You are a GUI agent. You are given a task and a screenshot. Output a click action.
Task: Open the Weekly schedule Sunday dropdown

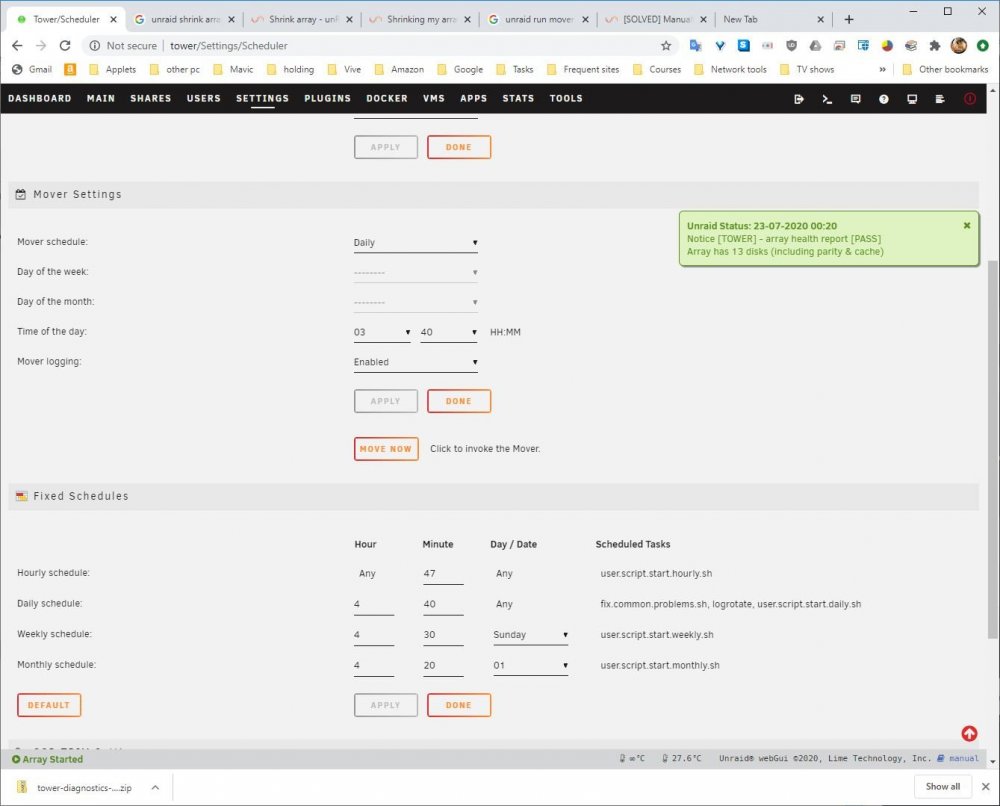coord(531,635)
